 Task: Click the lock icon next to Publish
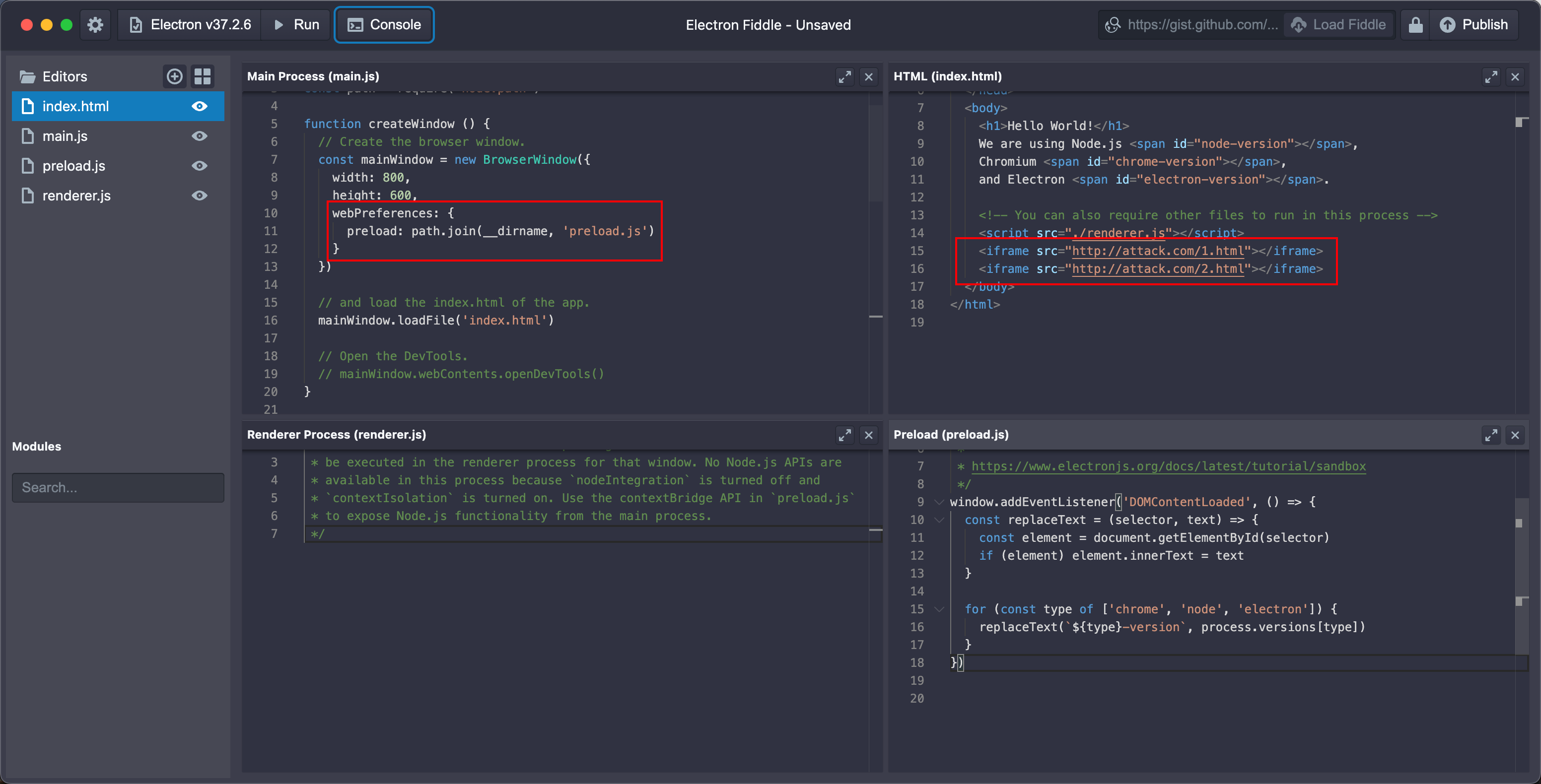(x=1415, y=24)
